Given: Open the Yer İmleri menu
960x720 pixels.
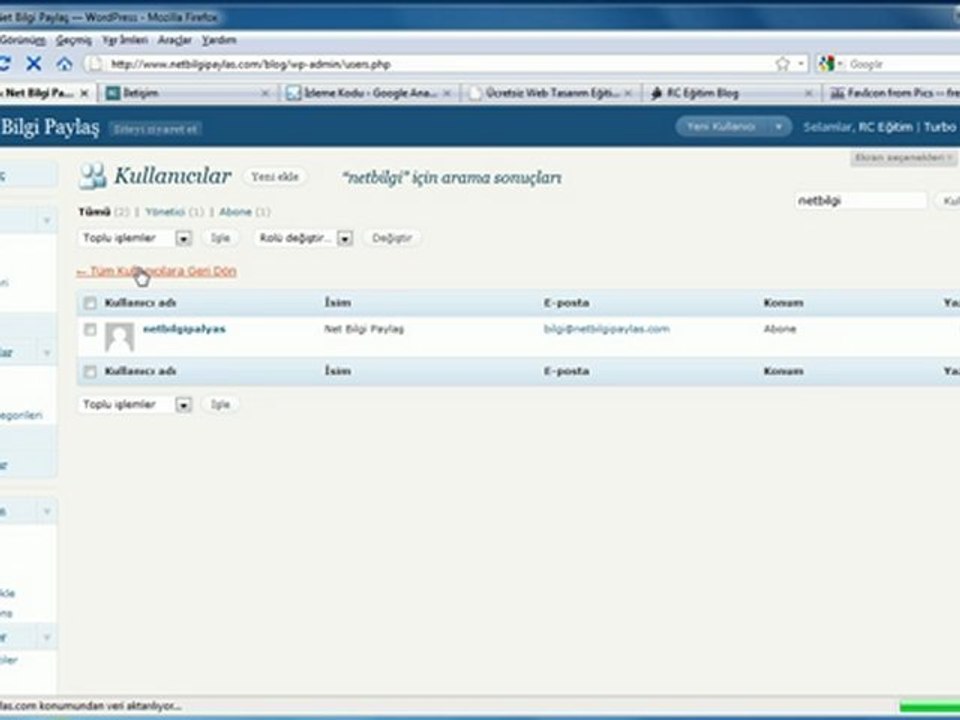Looking at the screenshot, I should [125, 40].
